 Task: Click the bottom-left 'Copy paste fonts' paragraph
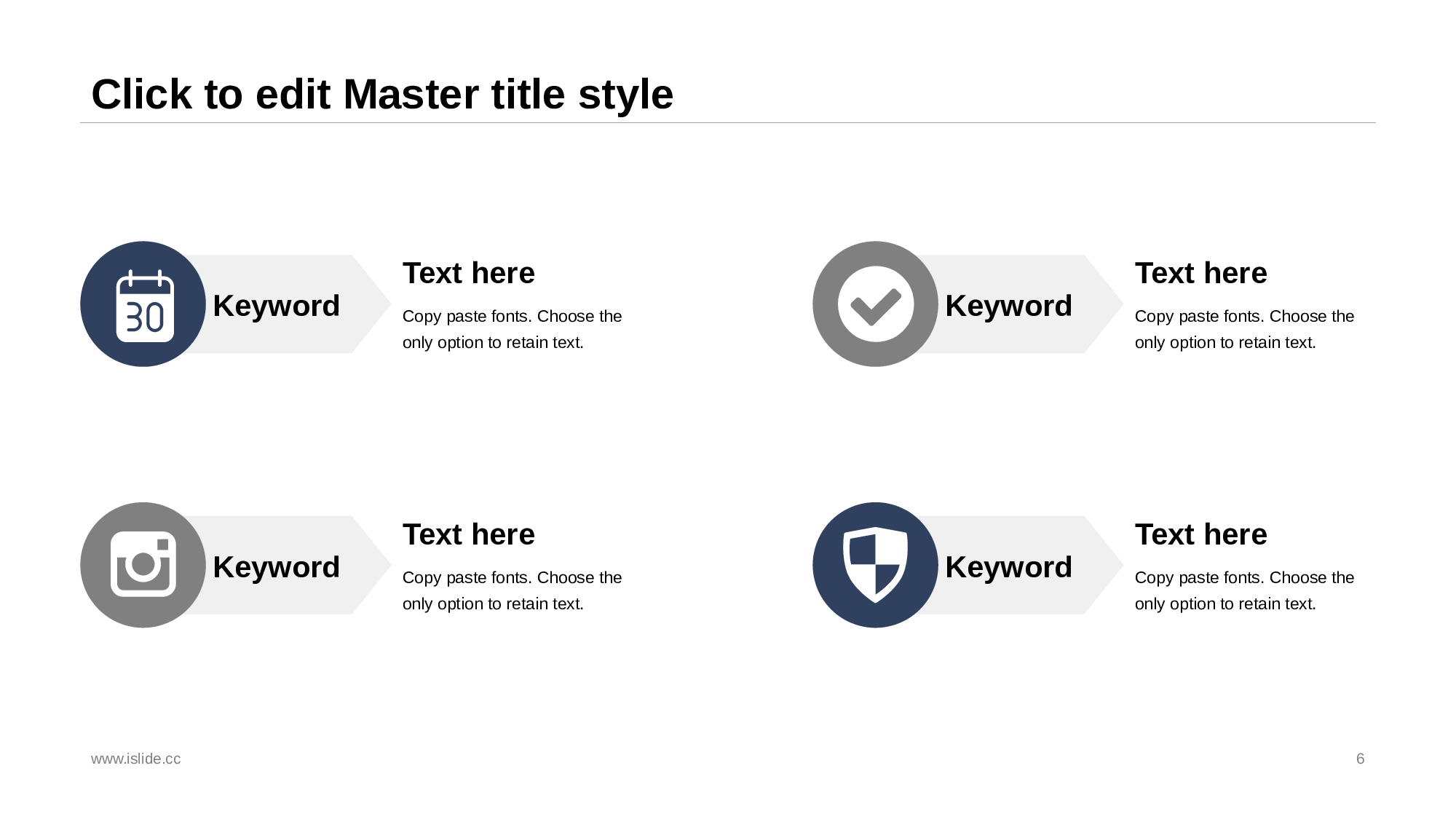(x=512, y=590)
